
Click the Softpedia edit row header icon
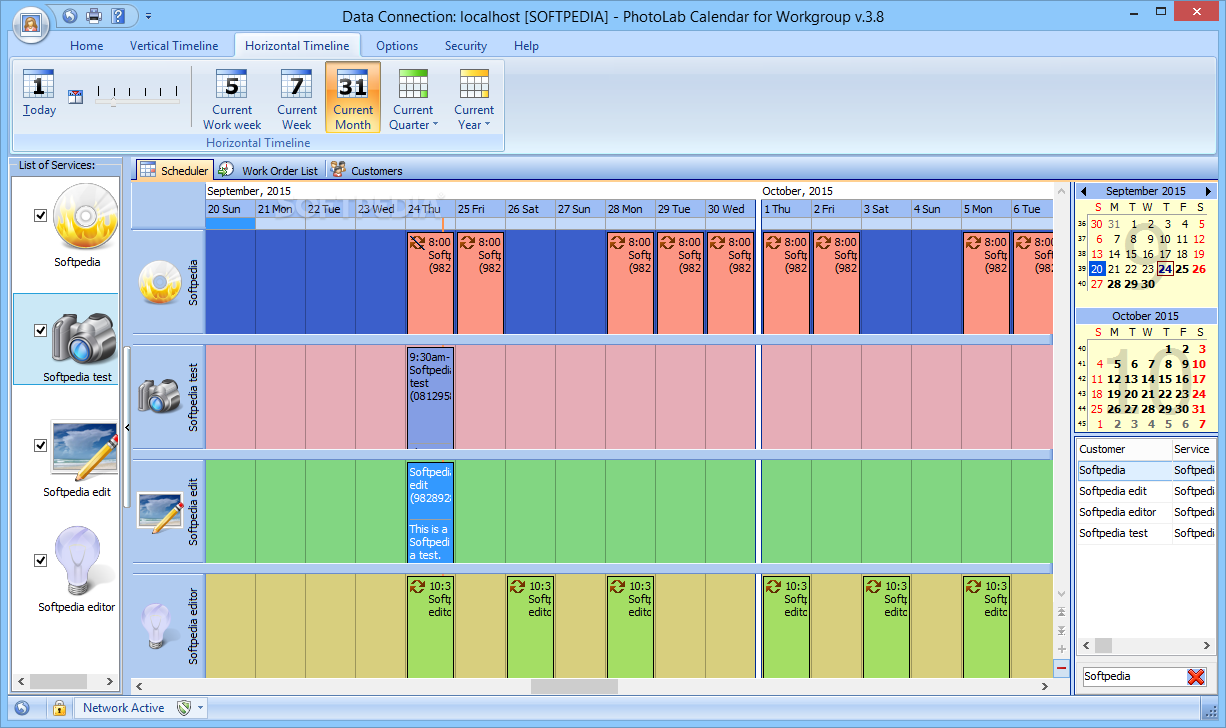[x=159, y=510]
